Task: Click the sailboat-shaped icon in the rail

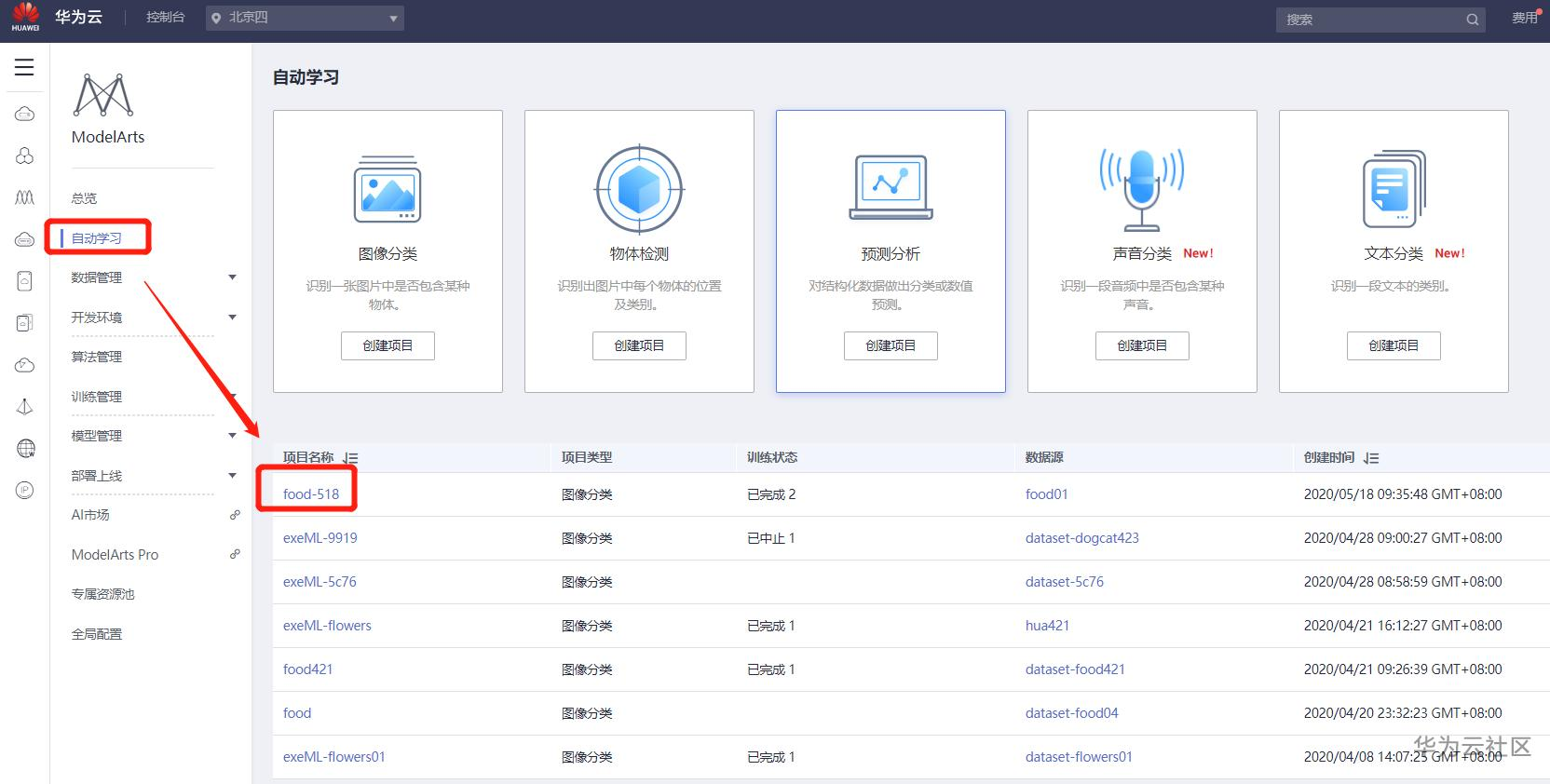Action: click(x=25, y=407)
